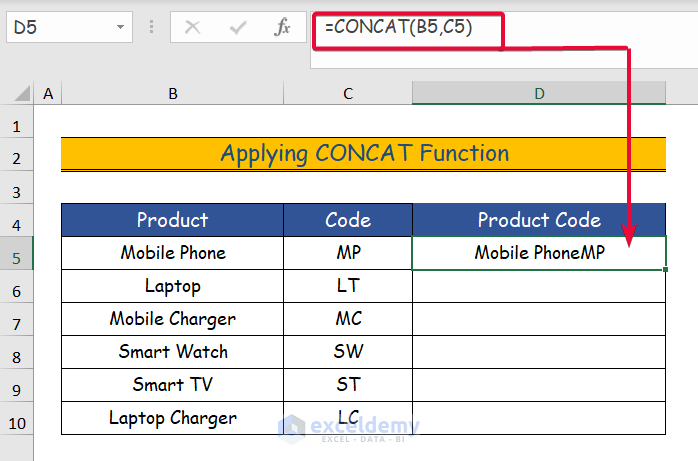Expand the Name Box dropdown arrow
Image resolution: width=698 pixels, height=461 pixels.
pyautogui.click(x=120, y=28)
